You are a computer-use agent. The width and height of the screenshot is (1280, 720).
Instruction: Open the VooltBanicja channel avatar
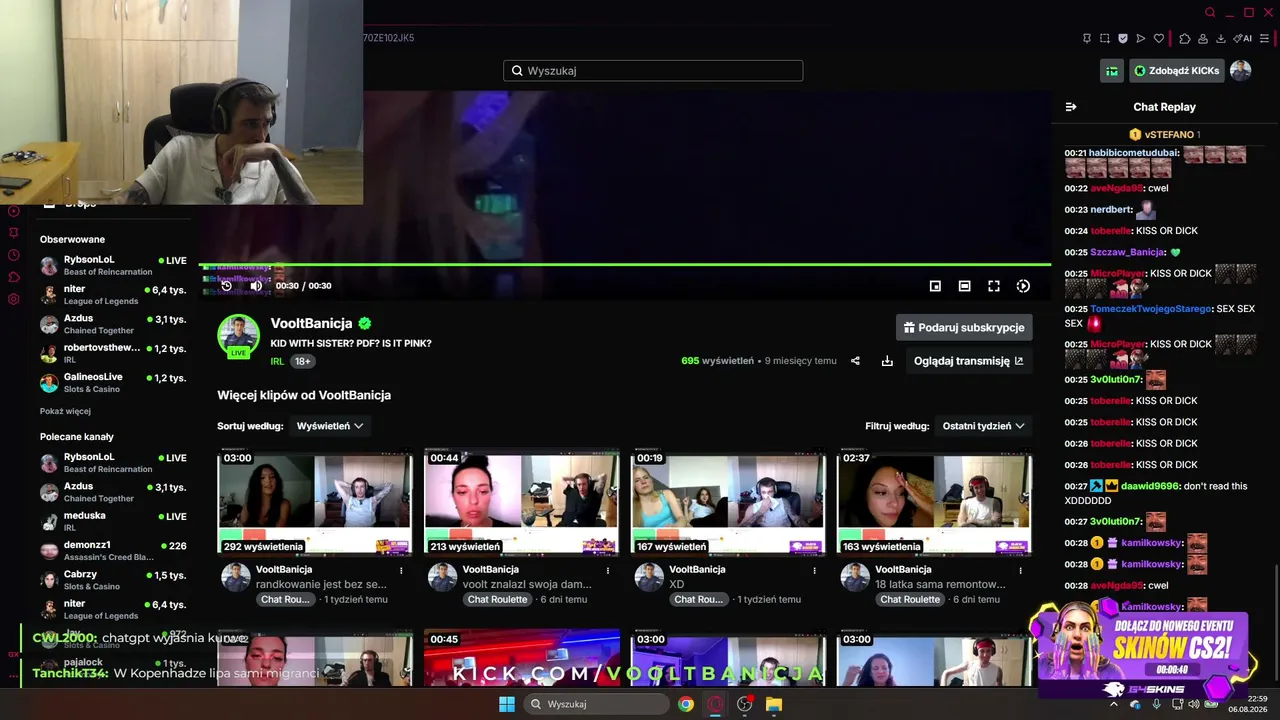coord(239,336)
